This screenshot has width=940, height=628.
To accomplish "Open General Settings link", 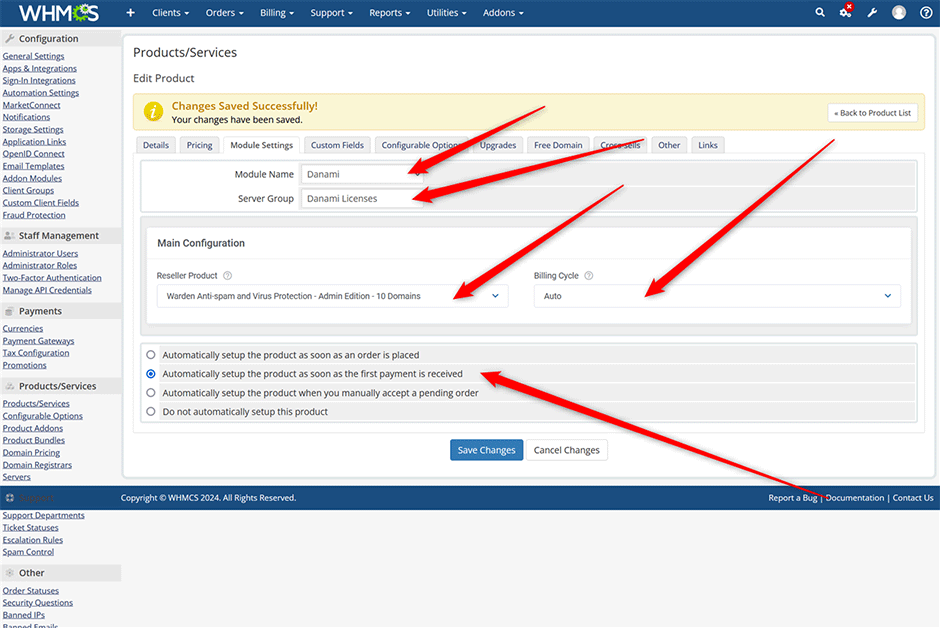I will [x=33, y=56].
